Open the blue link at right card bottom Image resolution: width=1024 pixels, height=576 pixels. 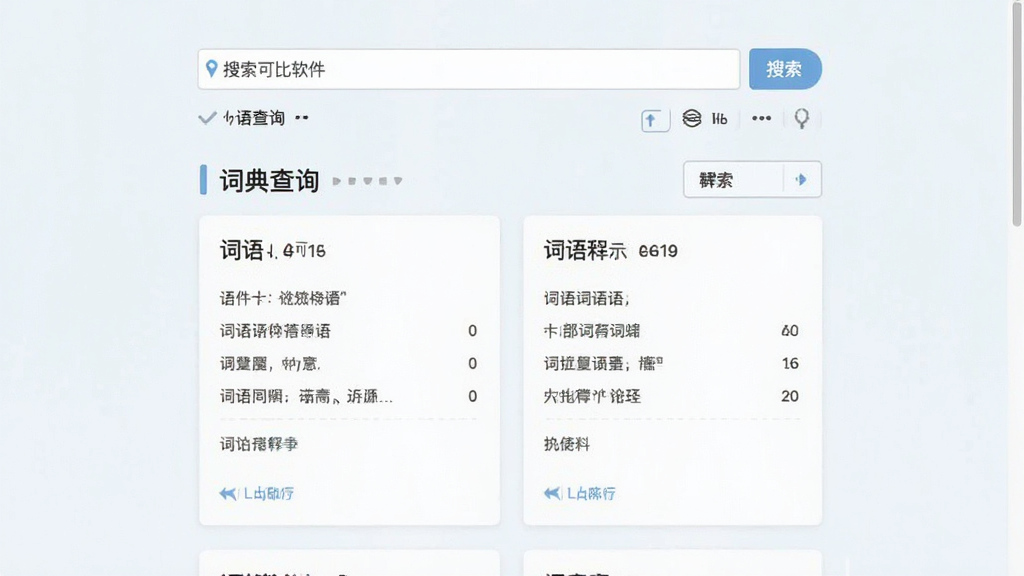click(x=591, y=494)
